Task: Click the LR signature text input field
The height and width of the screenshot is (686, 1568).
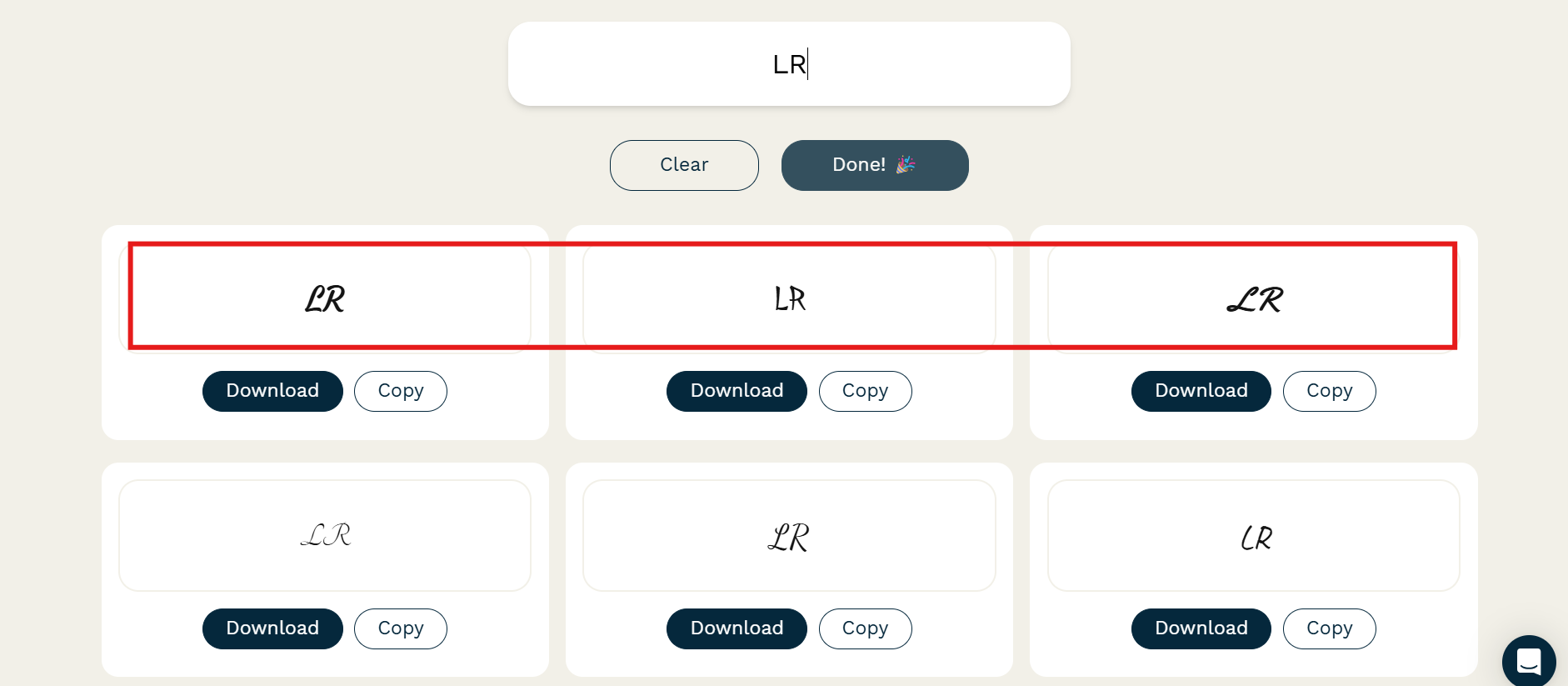Action: (788, 64)
